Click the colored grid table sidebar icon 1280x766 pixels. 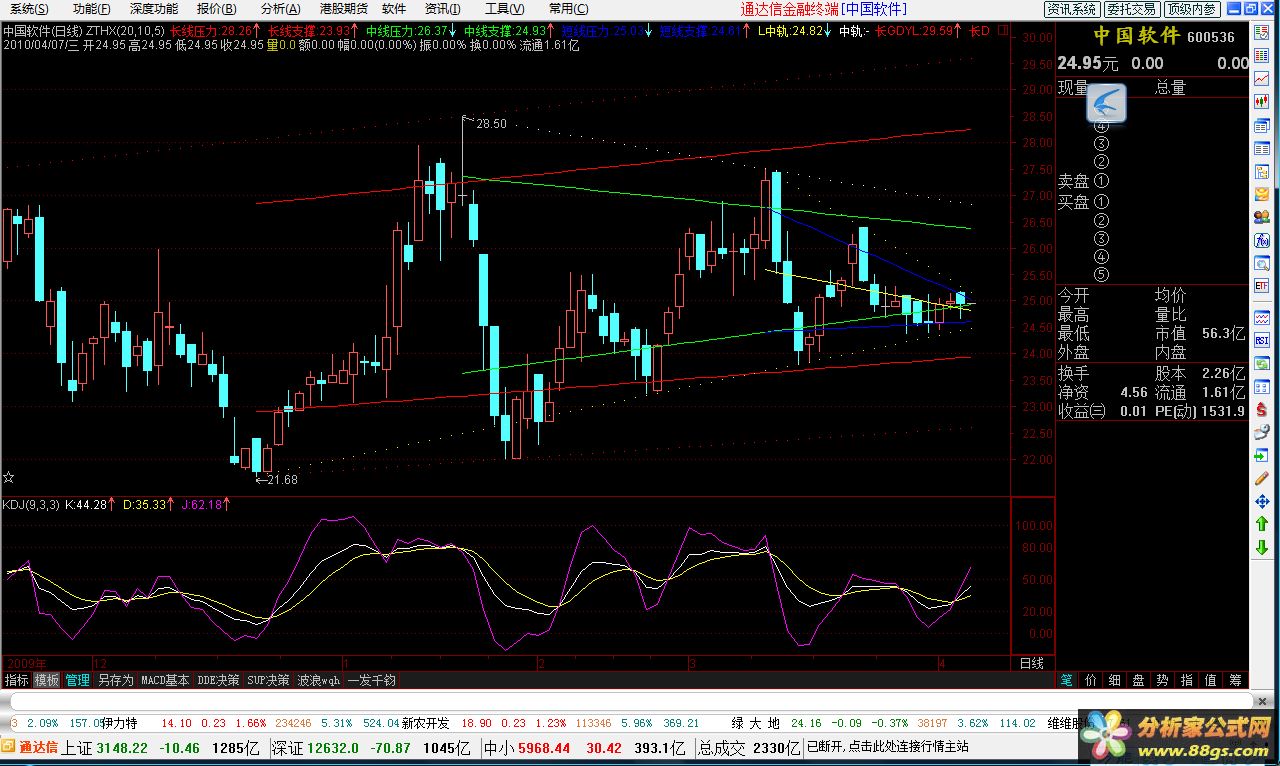click(1262, 54)
